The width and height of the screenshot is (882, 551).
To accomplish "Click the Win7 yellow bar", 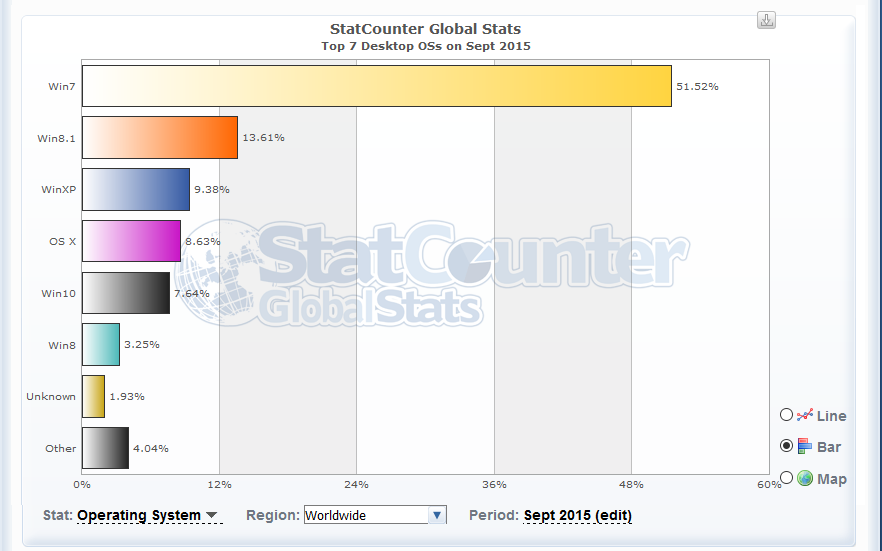I will (377, 86).
